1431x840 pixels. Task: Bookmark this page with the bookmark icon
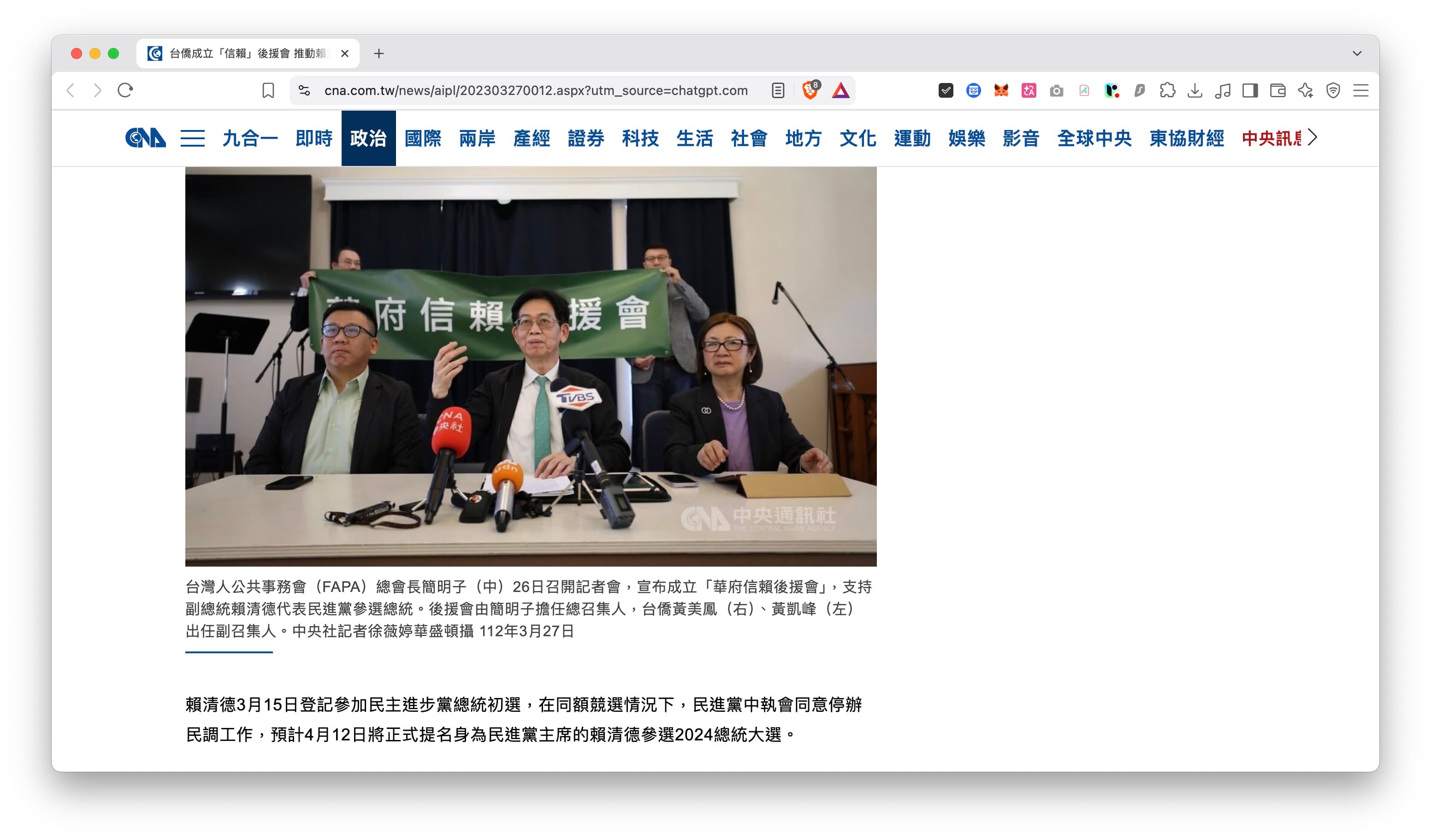[x=268, y=90]
